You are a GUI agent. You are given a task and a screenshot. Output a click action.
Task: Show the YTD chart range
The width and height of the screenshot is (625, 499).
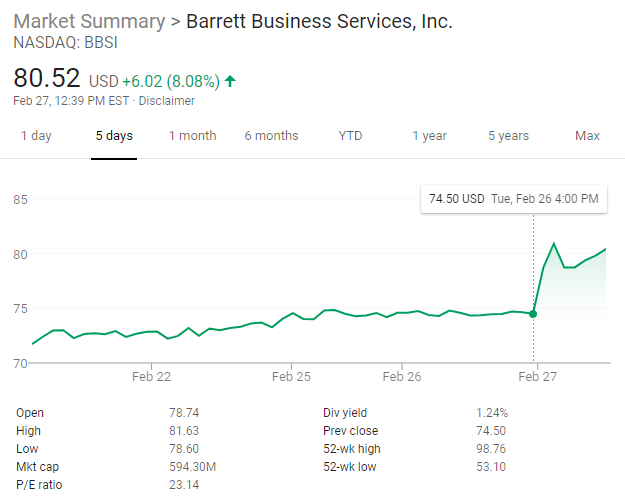[350, 136]
